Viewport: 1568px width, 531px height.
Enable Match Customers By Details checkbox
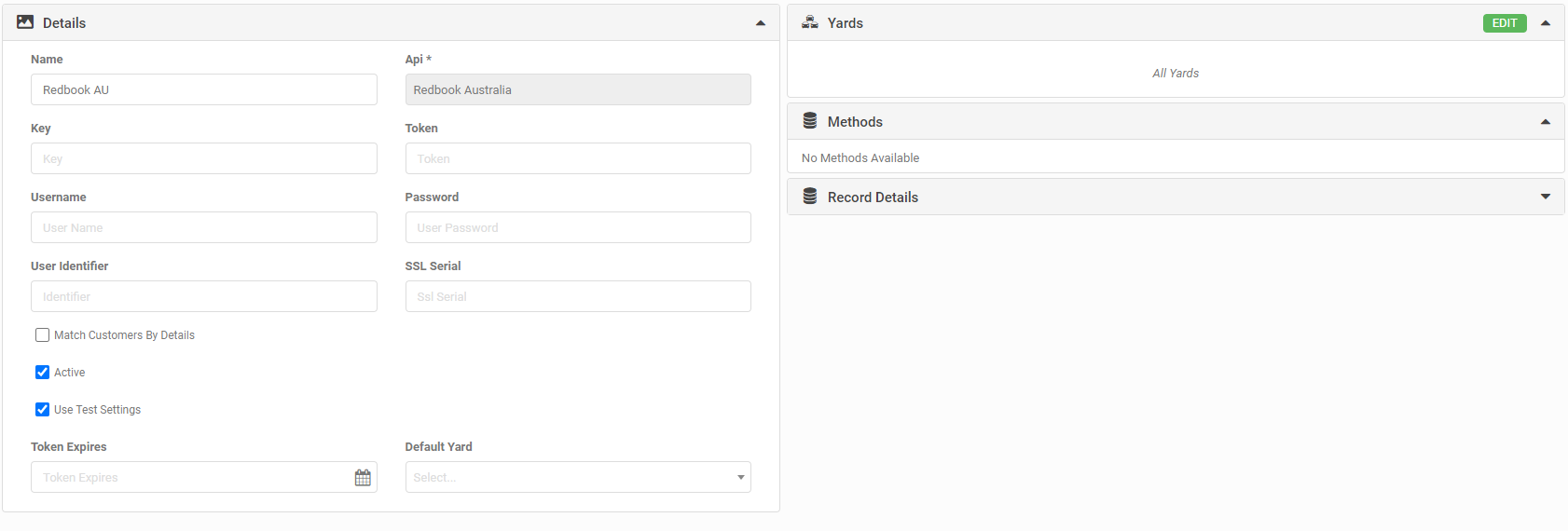pyautogui.click(x=43, y=335)
